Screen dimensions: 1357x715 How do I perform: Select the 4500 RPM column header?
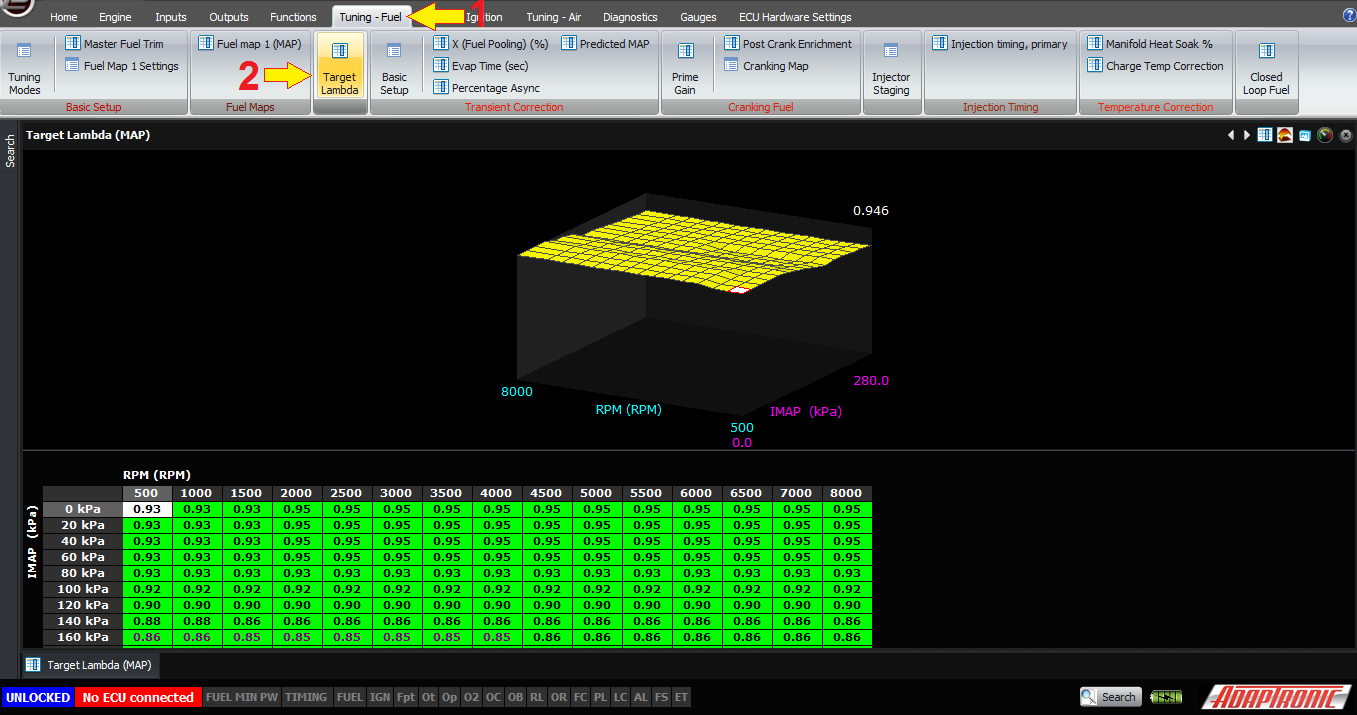[547, 493]
